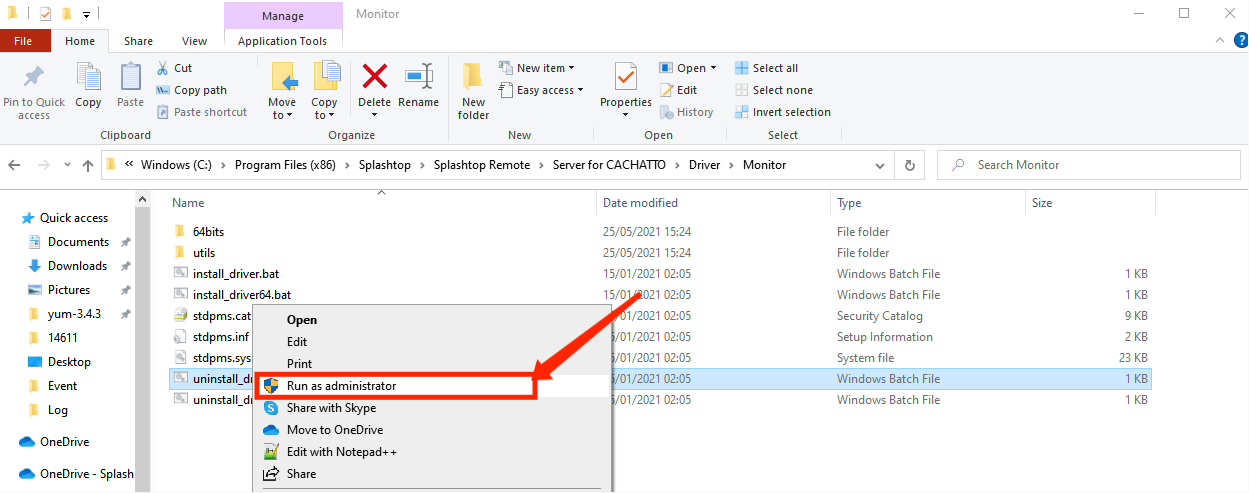This screenshot has width=1249, height=493.
Task: Click the Manage contextual tab
Action: (x=283, y=16)
